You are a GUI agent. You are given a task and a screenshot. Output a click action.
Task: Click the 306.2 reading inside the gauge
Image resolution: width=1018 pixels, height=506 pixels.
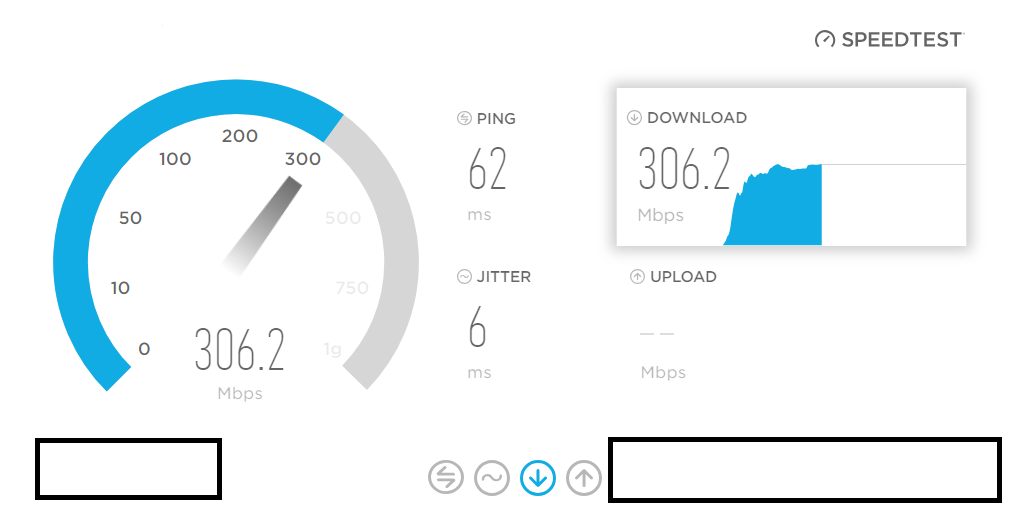point(240,350)
